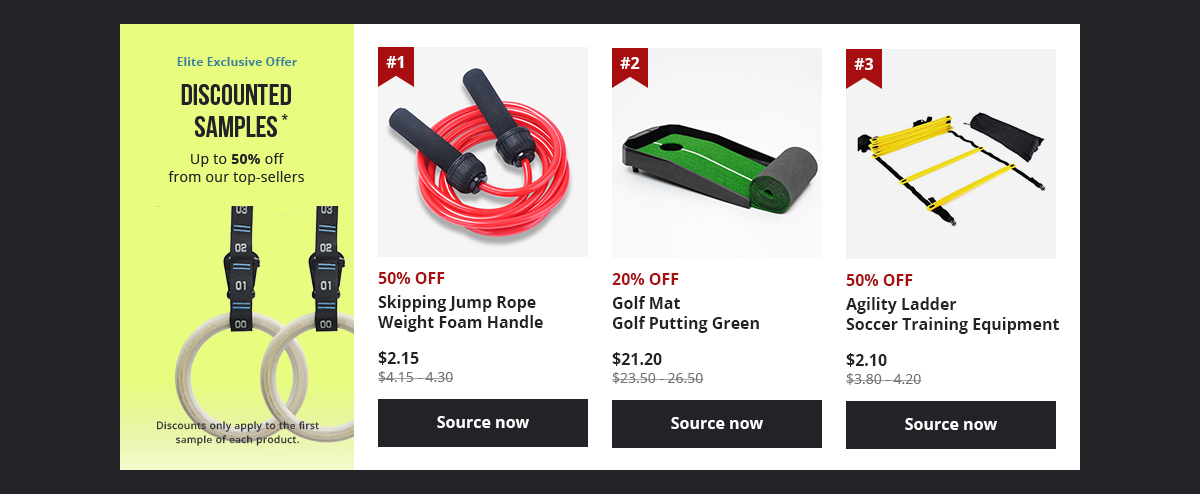Open Agility Ladder Soccer Training Equipment title

[x=952, y=314]
